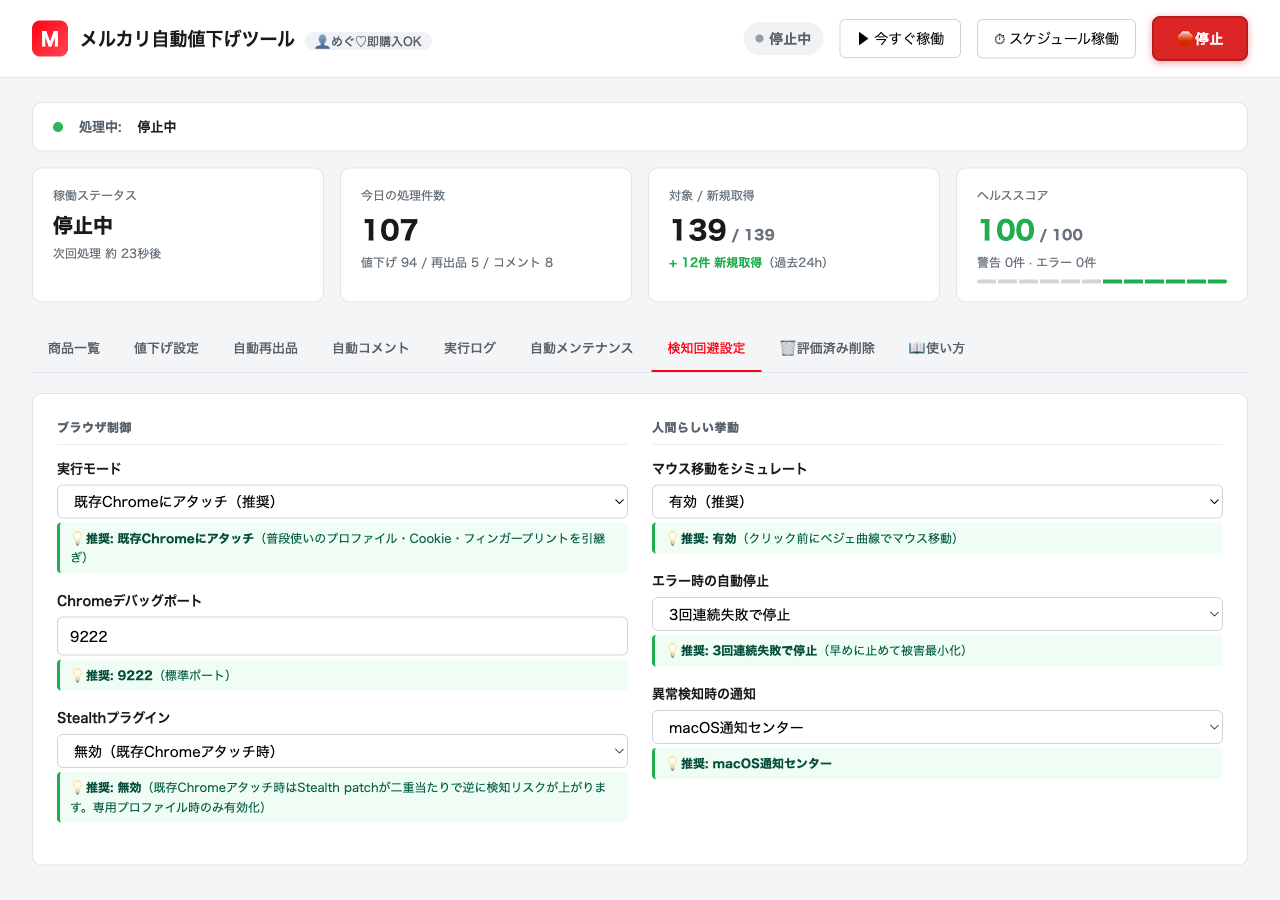Click the 処理中: 停止中 status text

click(x=127, y=127)
